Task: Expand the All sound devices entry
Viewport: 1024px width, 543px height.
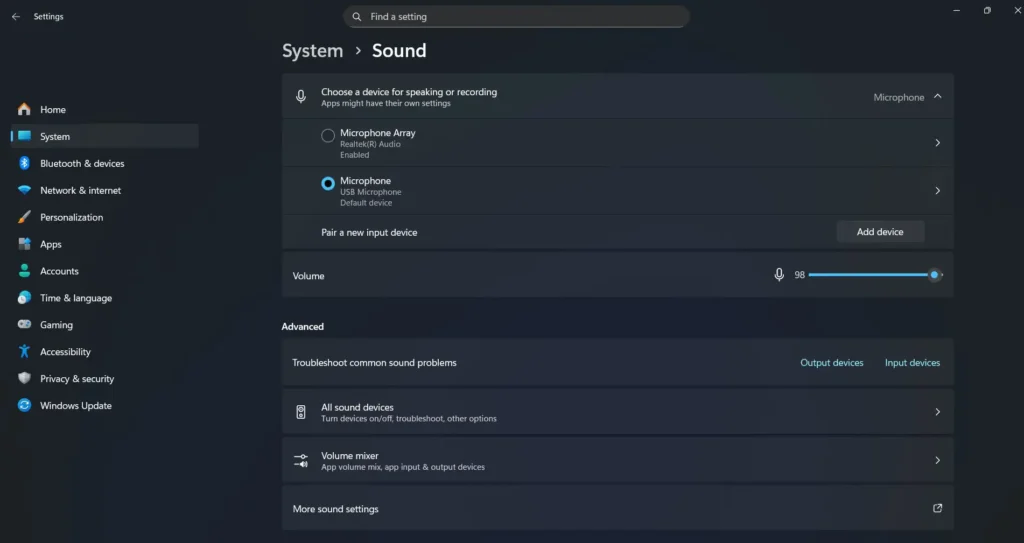Action: pyautogui.click(x=937, y=412)
